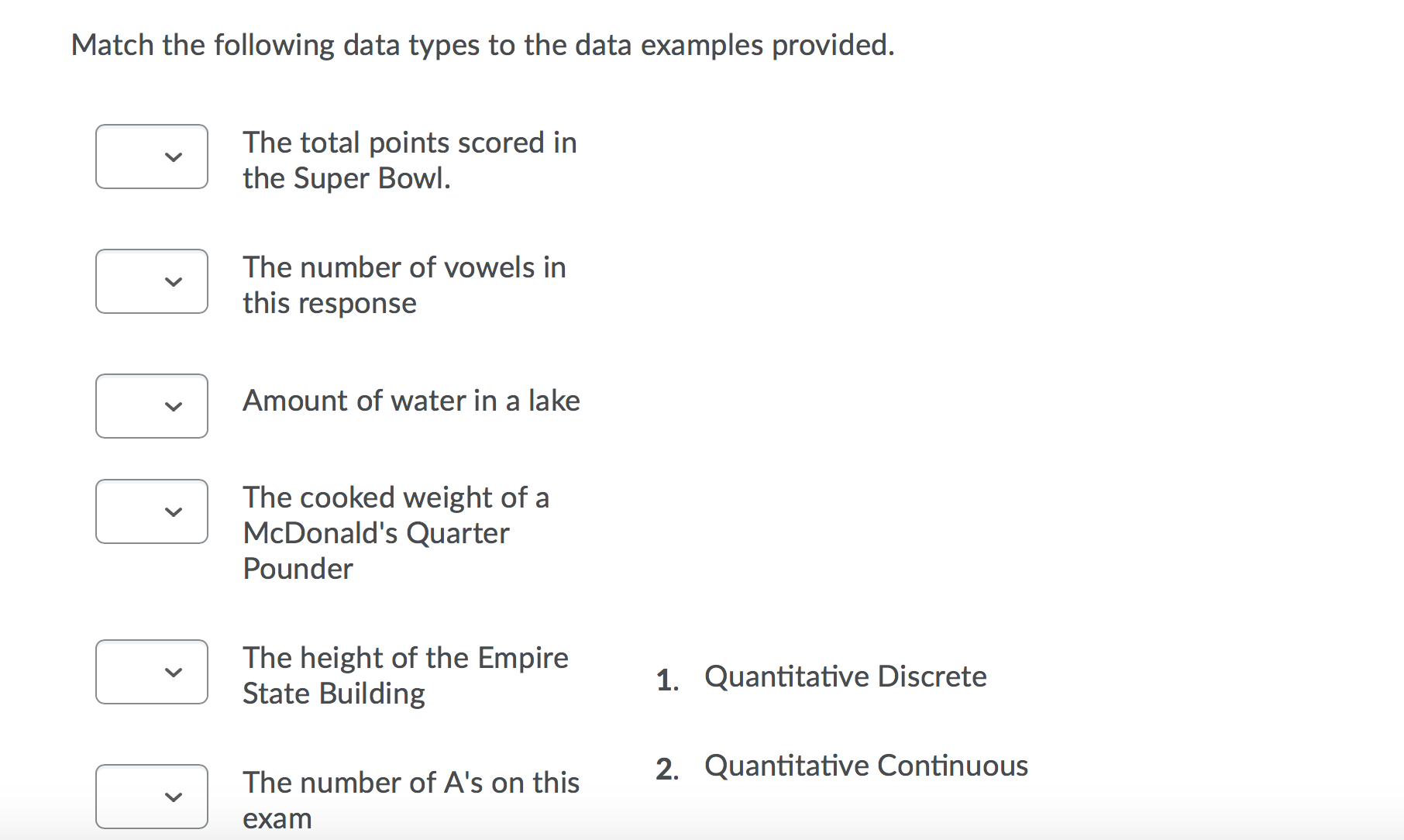
Task: Click the chevron in the fifth answer box
Action: 174,674
